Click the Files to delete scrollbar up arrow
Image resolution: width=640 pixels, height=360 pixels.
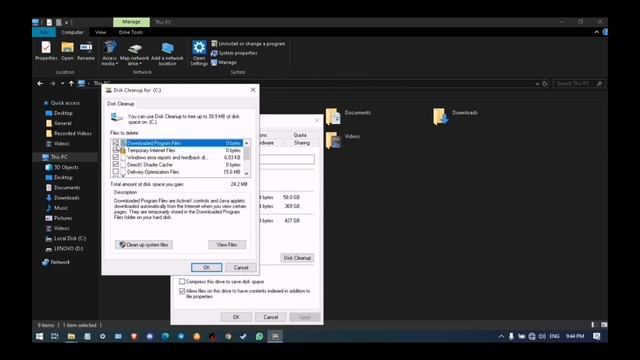(247, 143)
